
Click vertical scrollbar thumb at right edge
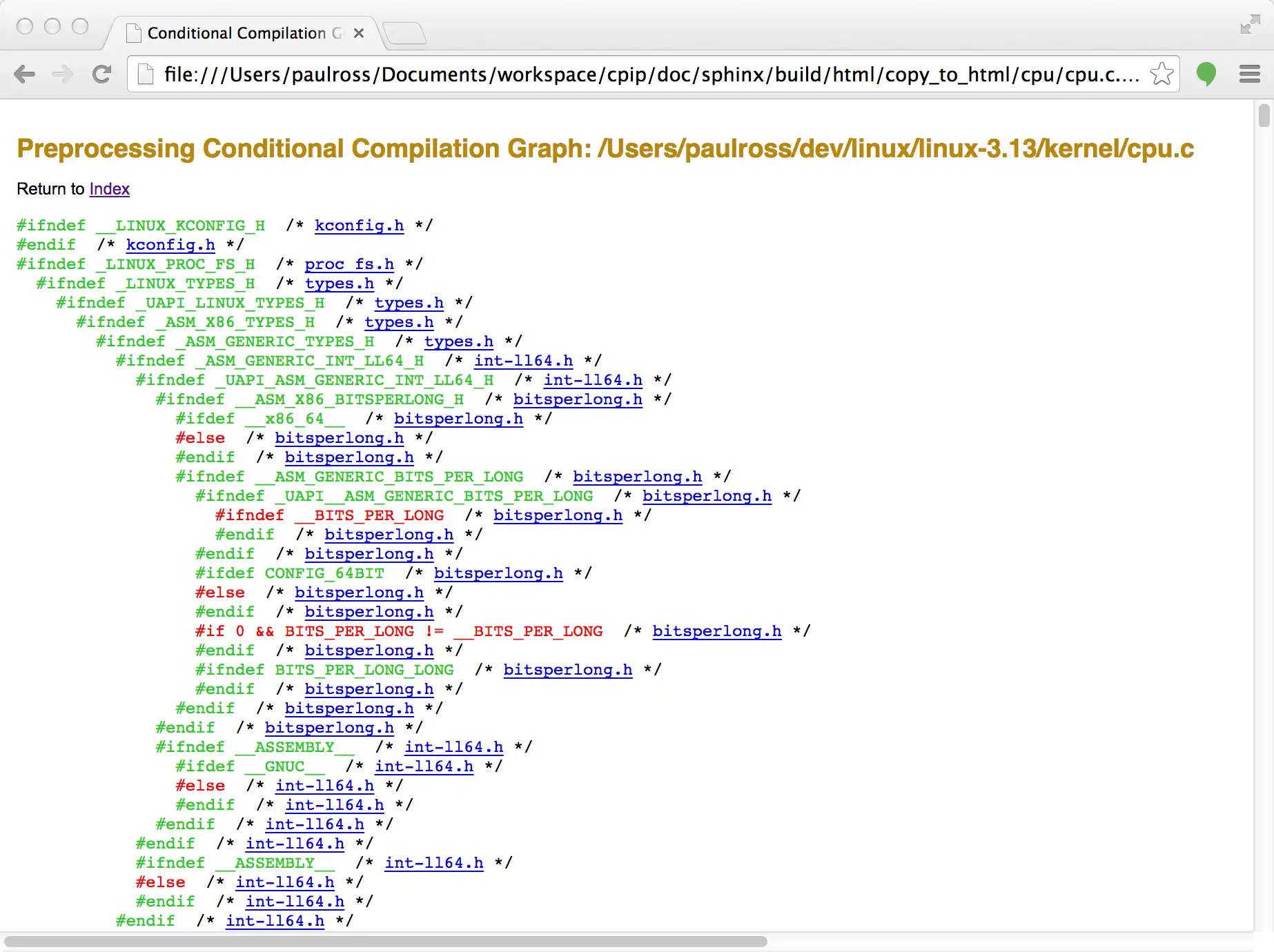pos(1264,115)
